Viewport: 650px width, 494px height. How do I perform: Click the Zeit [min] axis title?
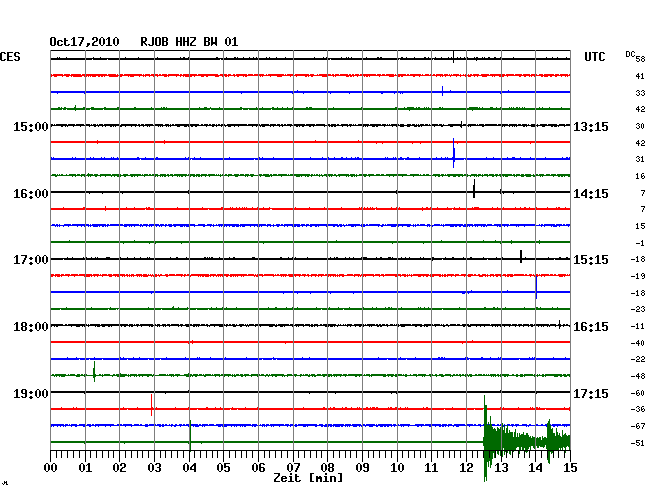(x=308, y=478)
